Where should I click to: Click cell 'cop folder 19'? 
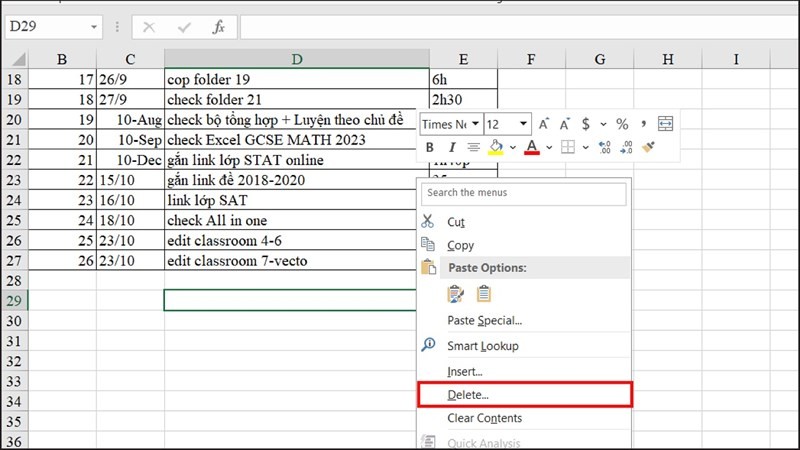pyautogui.click(x=297, y=79)
